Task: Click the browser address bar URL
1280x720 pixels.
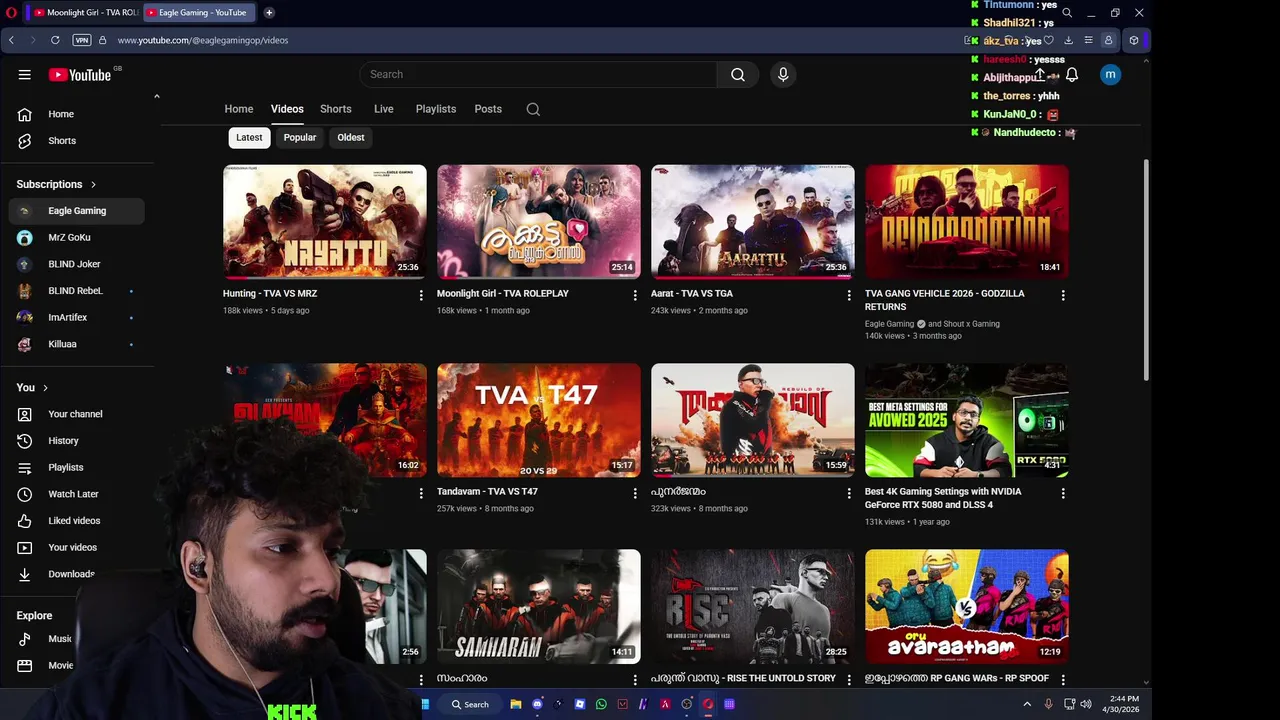Action: pos(203,40)
